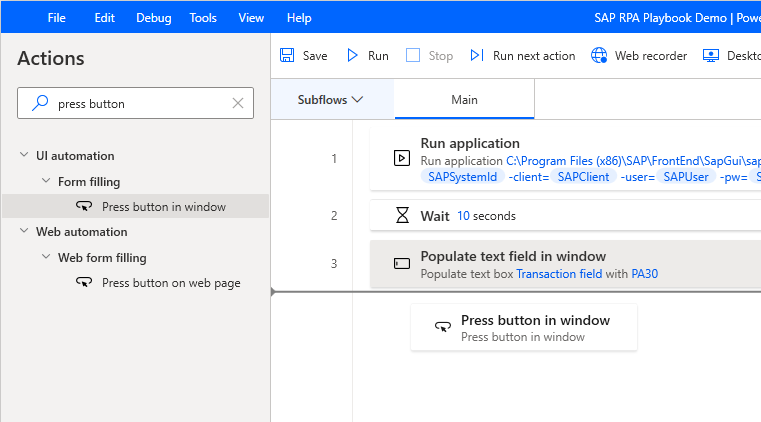Click the Save label in the toolbar

(315, 56)
